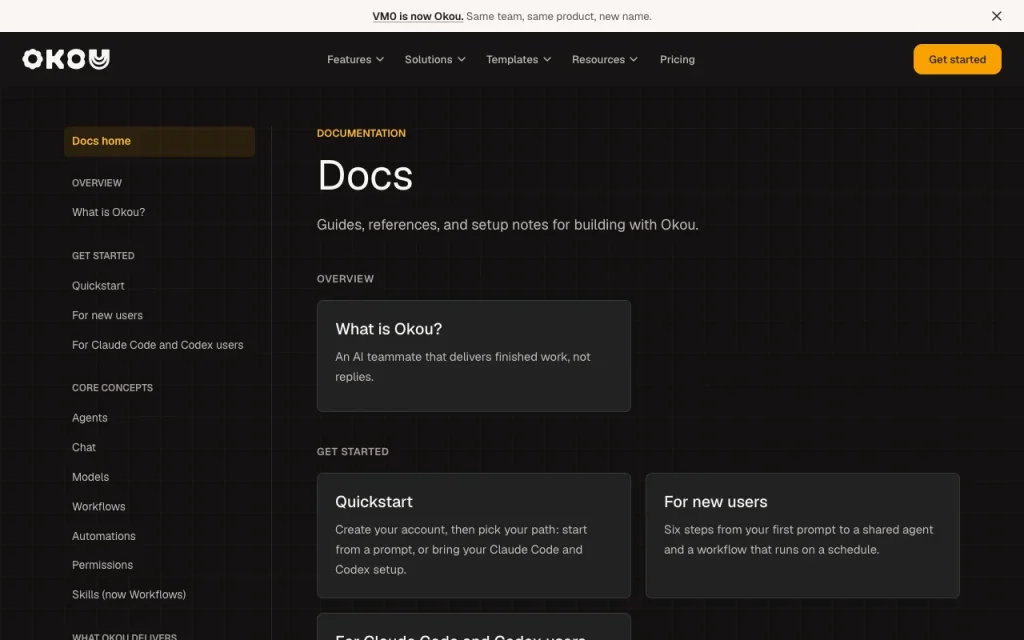Expand the Features menu
This screenshot has width=1024, height=640.
click(355, 59)
